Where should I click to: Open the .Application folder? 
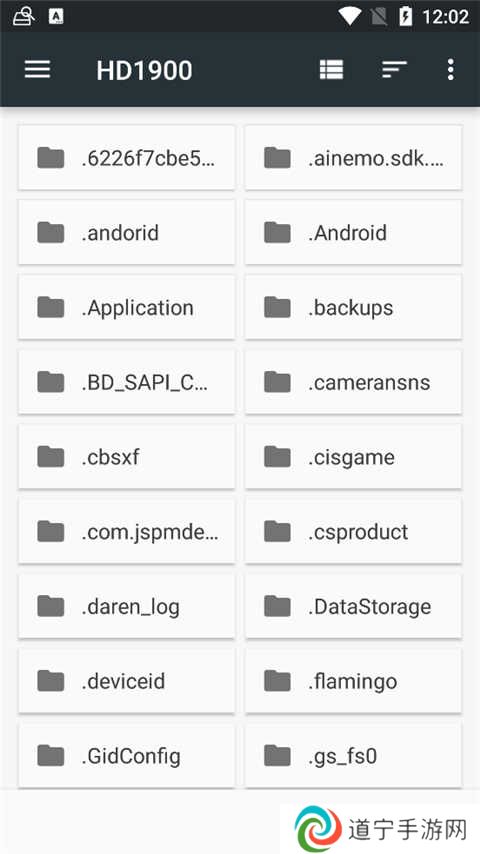127,307
